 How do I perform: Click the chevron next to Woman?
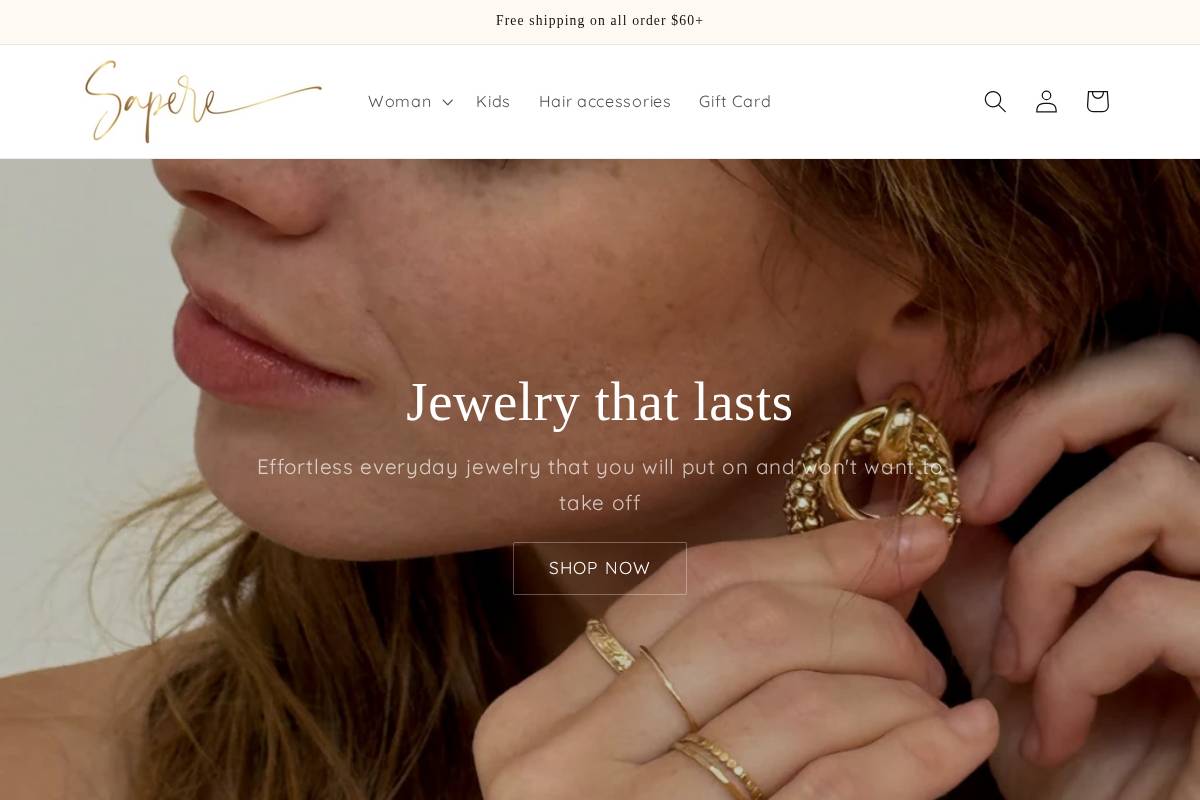click(x=447, y=101)
